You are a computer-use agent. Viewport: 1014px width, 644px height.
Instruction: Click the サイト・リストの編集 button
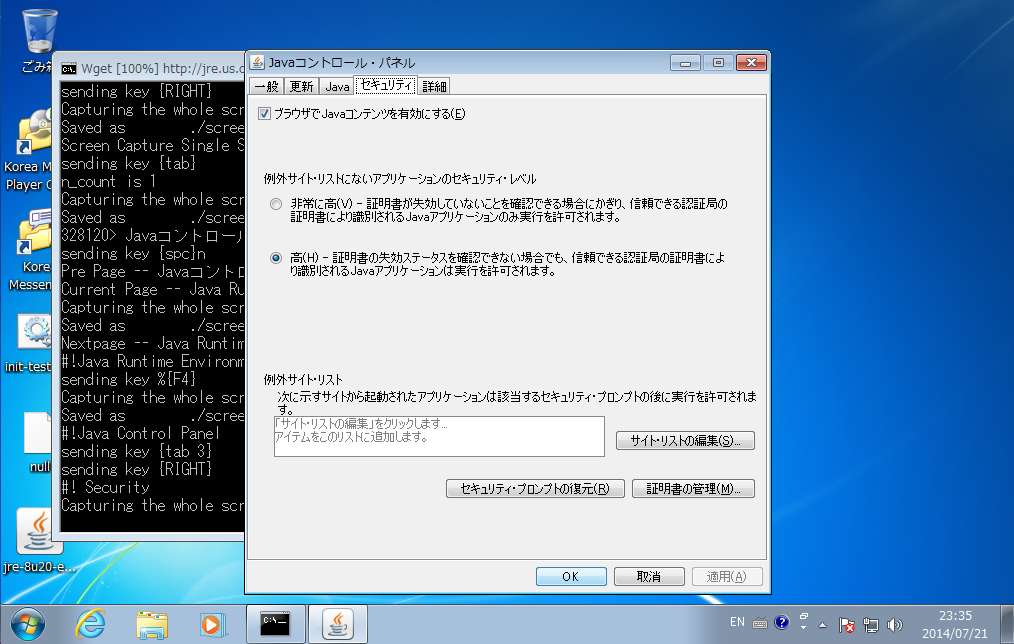(x=685, y=441)
